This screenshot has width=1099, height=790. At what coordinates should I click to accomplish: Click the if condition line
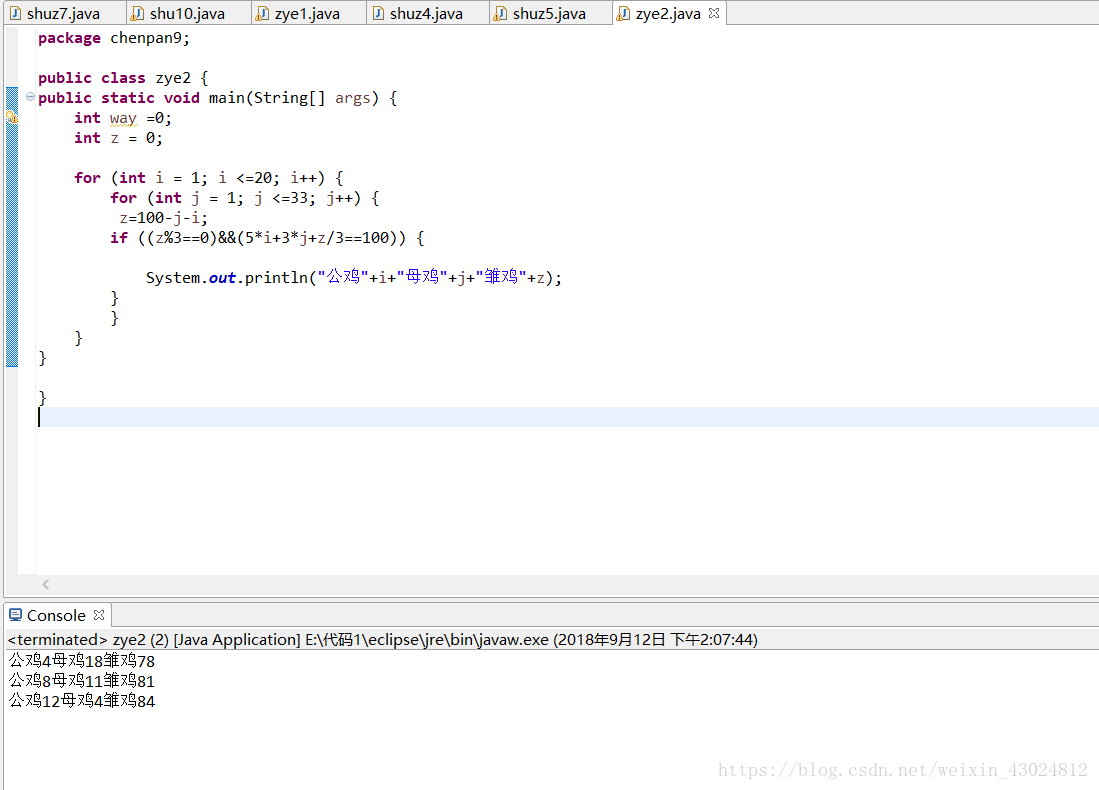point(267,238)
